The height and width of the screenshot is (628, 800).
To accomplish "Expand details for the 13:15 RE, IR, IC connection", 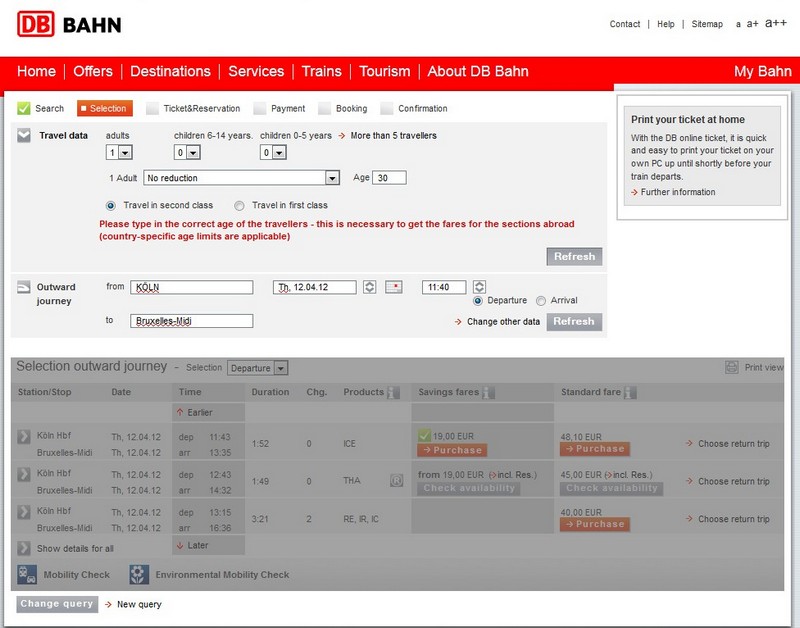I will [24, 512].
